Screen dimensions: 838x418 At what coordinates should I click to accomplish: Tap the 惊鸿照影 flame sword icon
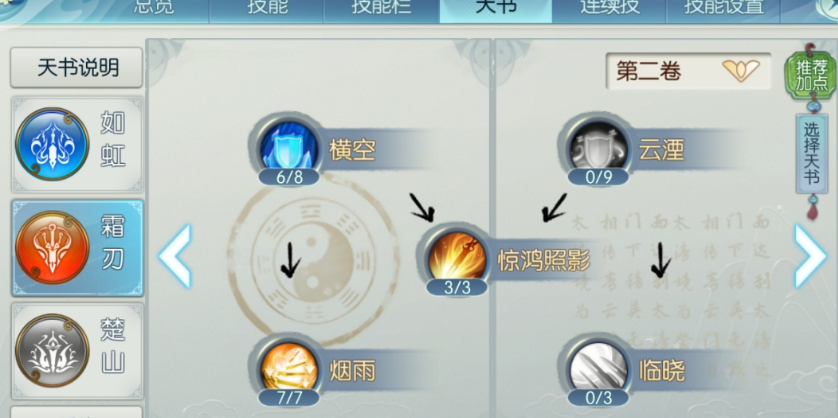(457, 256)
